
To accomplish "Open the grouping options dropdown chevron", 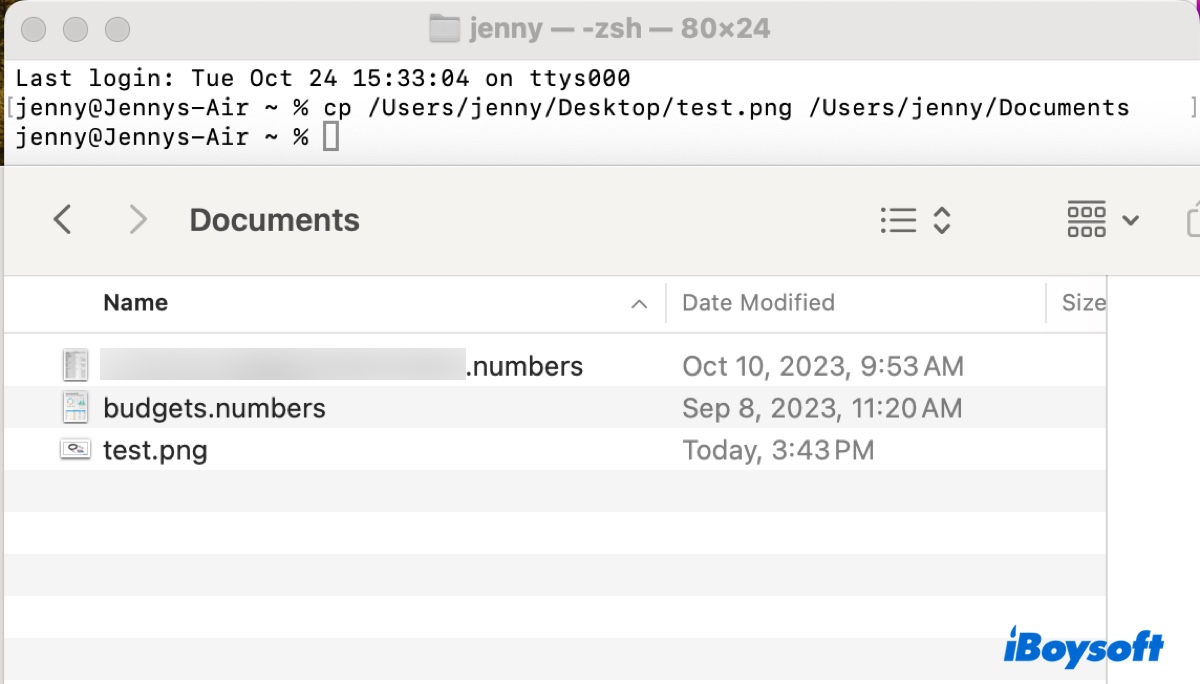I will 1130,220.
